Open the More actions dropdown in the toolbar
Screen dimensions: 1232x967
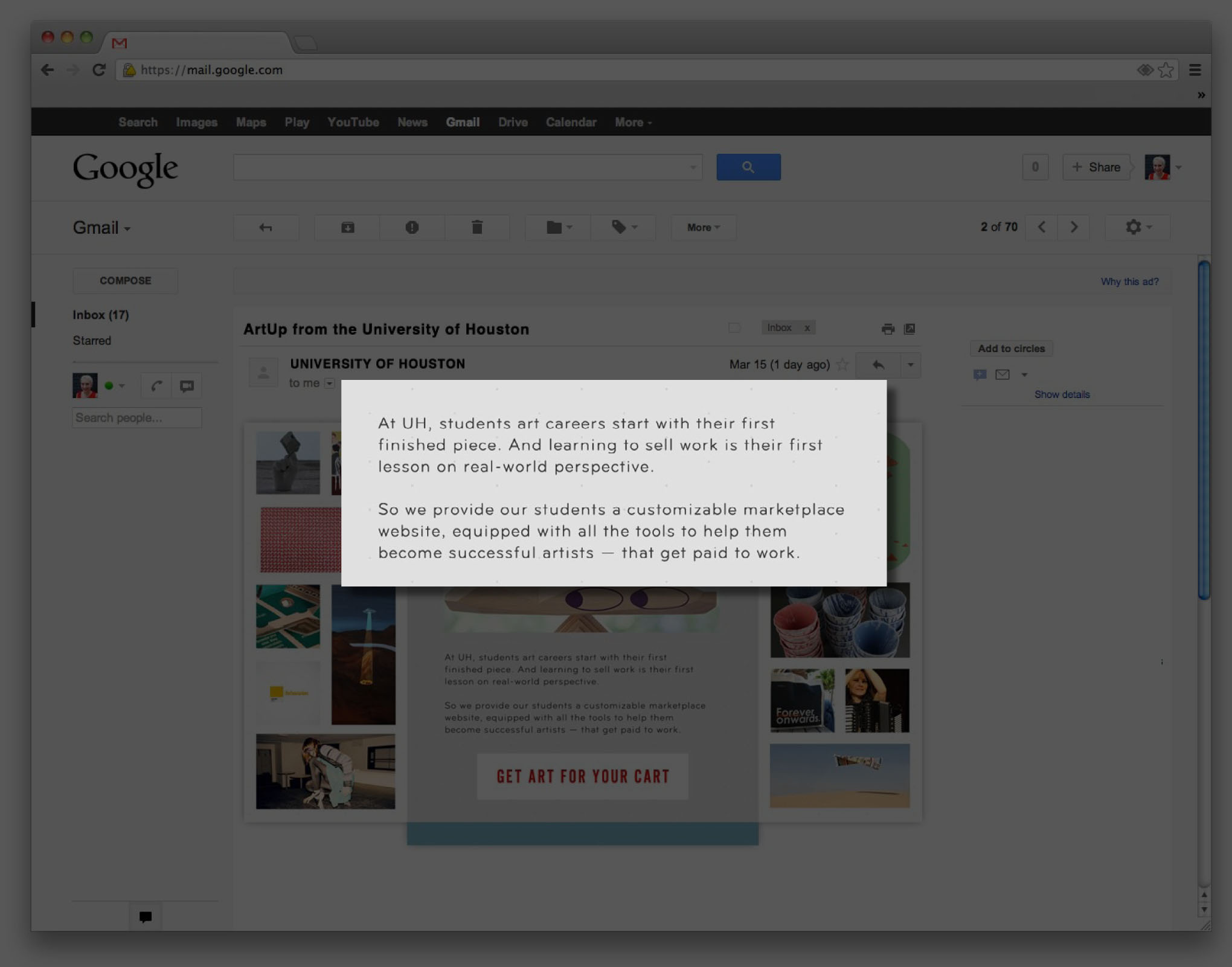pyautogui.click(x=704, y=228)
